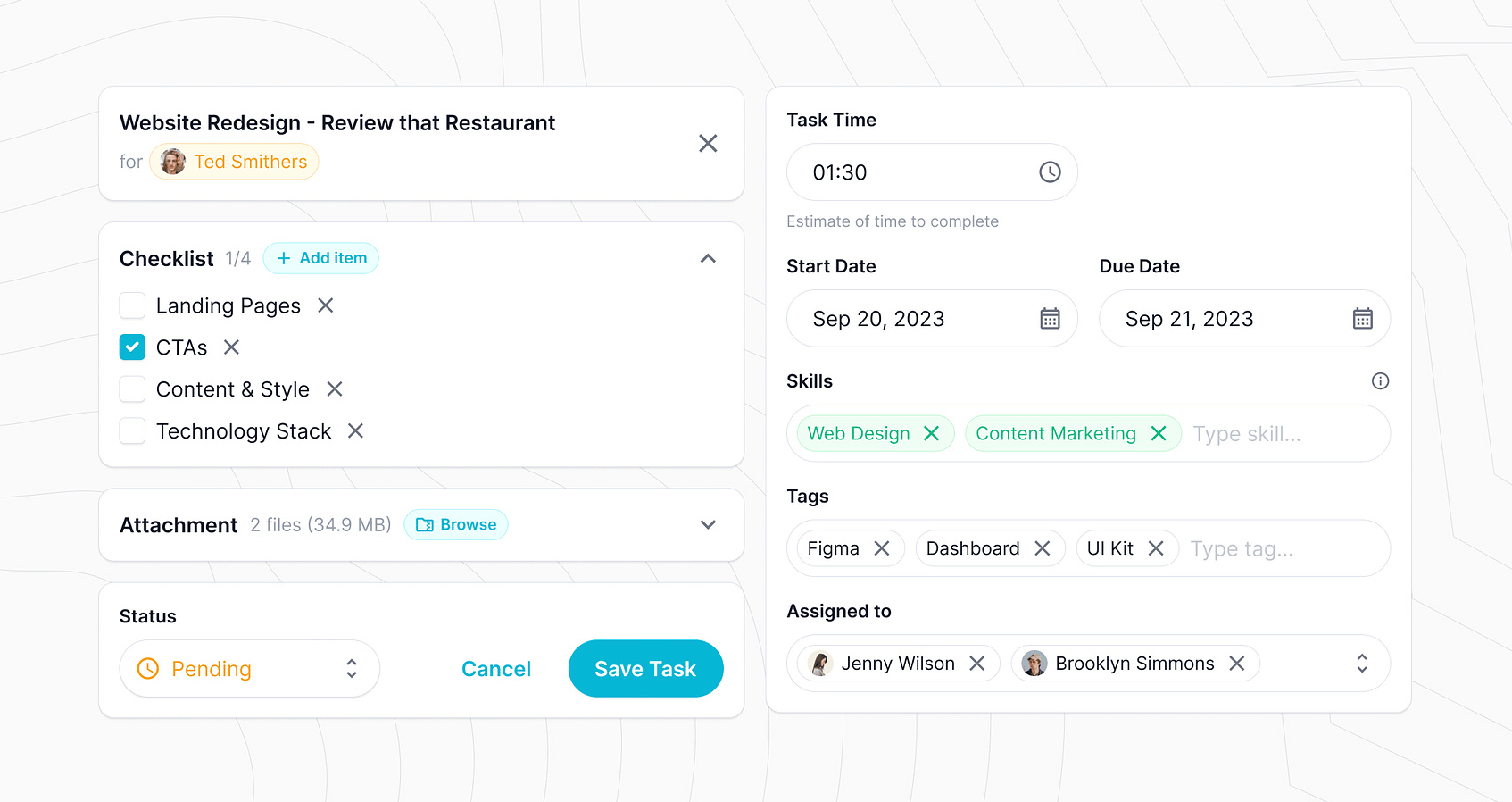This screenshot has width=1512, height=802.
Task: Focus the Type skill input field
Action: click(x=1281, y=434)
